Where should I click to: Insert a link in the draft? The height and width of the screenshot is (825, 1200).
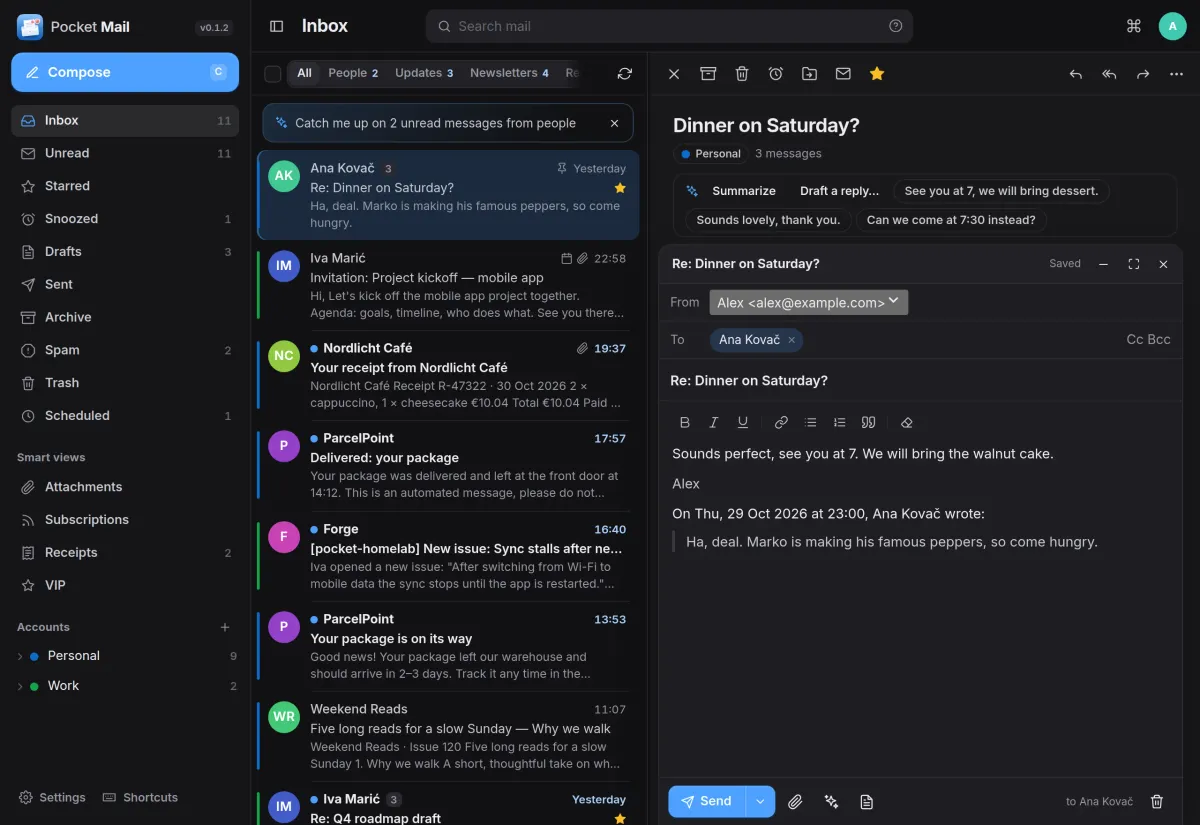tap(782, 422)
